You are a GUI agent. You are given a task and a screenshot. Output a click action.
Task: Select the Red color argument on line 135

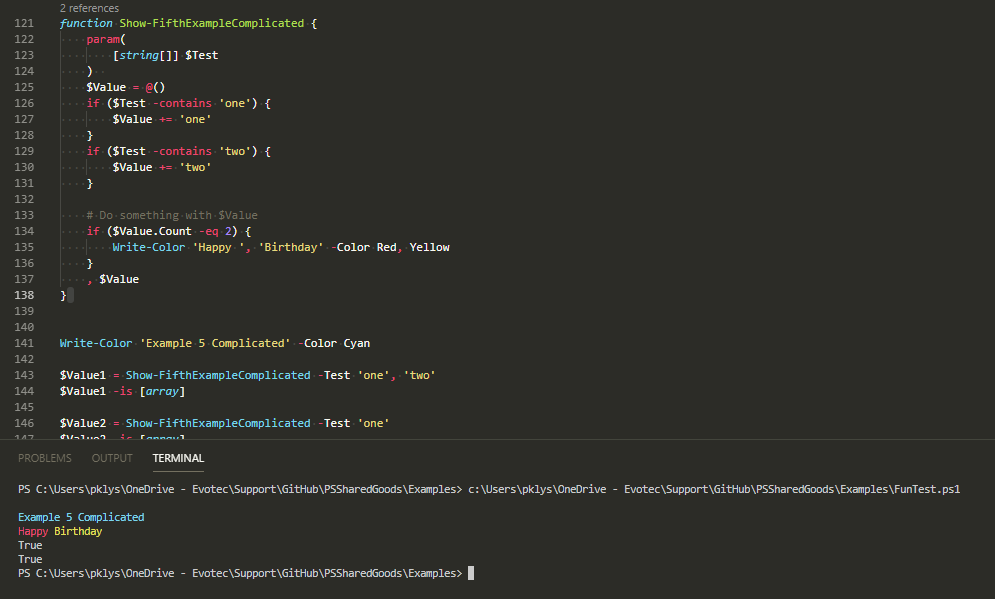pos(387,246)
